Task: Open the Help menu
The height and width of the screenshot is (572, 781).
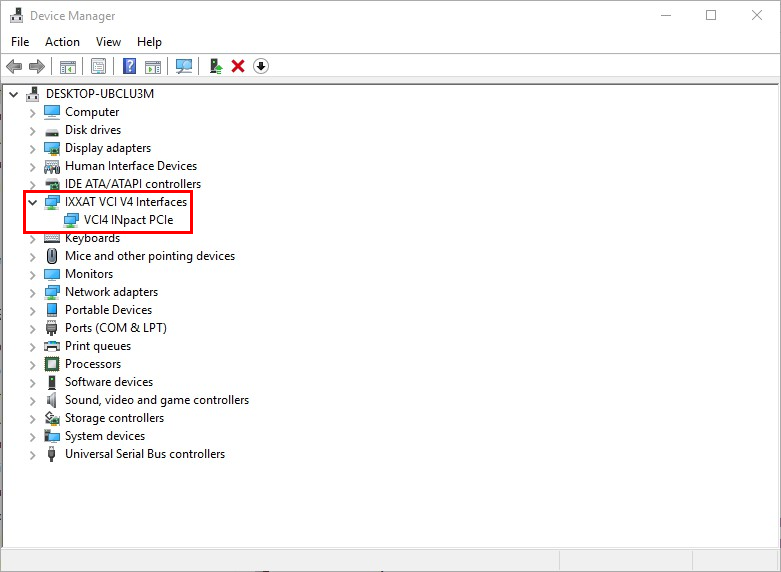Action: click(x=149, y=42)
